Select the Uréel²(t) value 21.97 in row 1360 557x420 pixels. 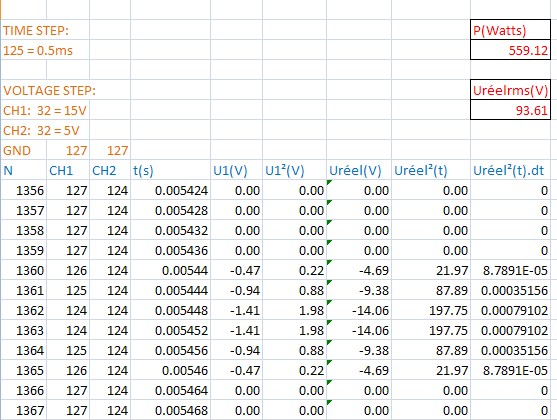tap(431, 270)
